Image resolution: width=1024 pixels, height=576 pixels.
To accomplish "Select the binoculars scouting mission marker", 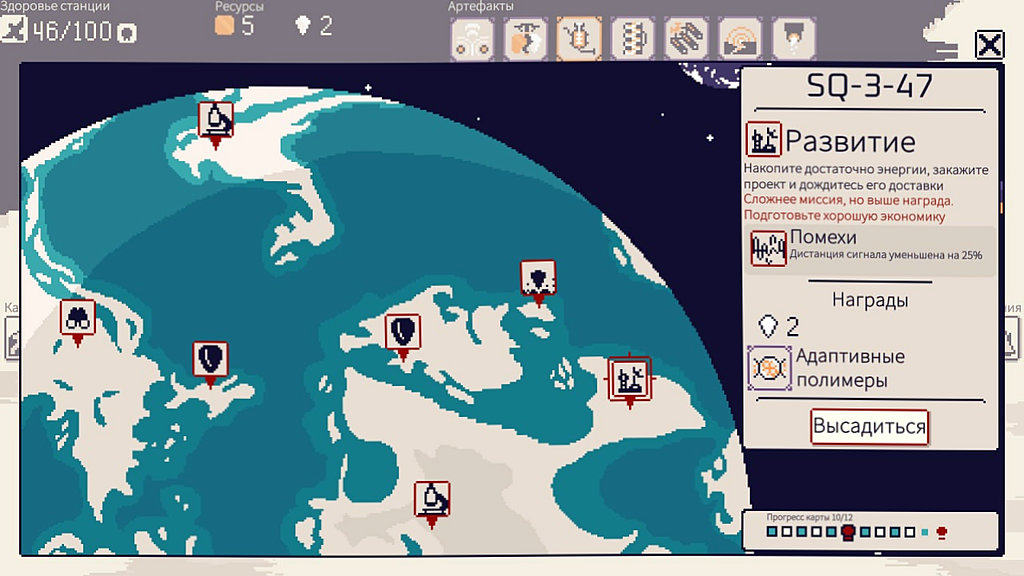I will pyautogui.click(x=78, y=319).
